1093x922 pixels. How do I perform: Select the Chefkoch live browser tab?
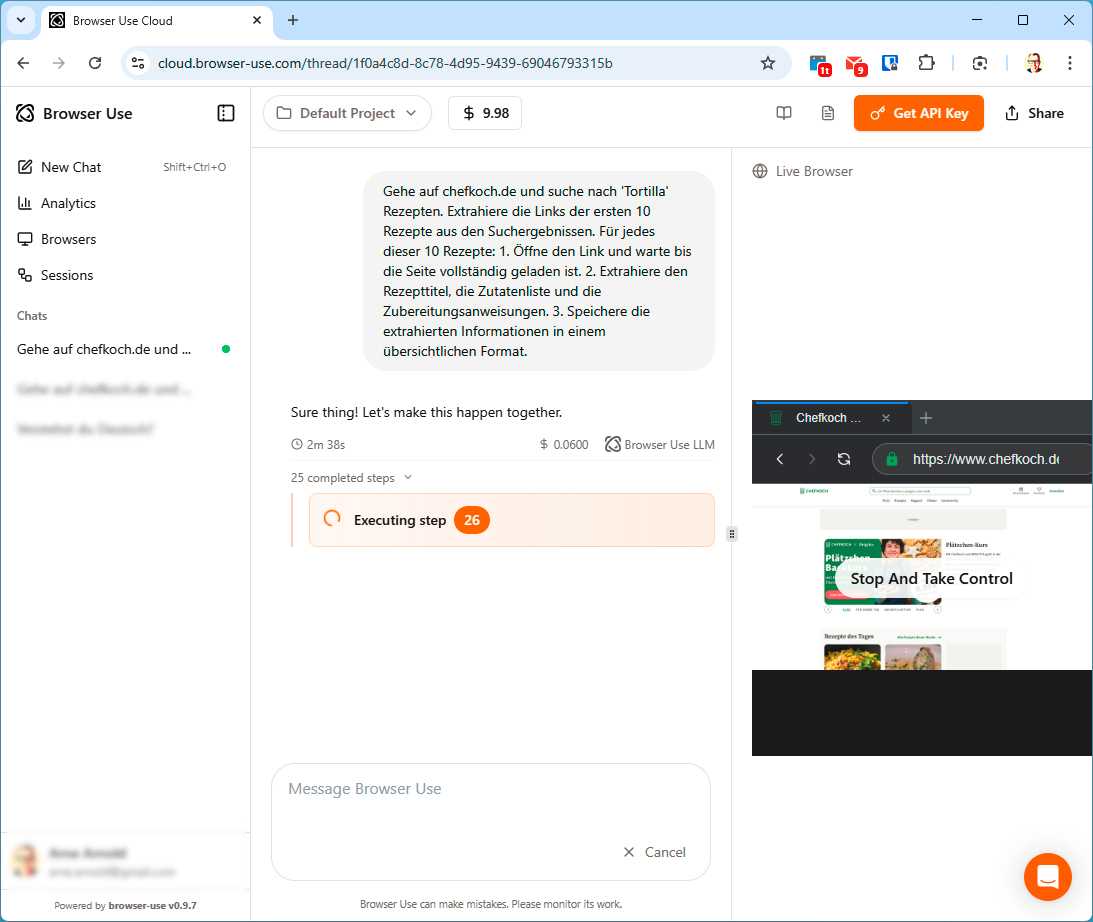(x=832, y=418)
